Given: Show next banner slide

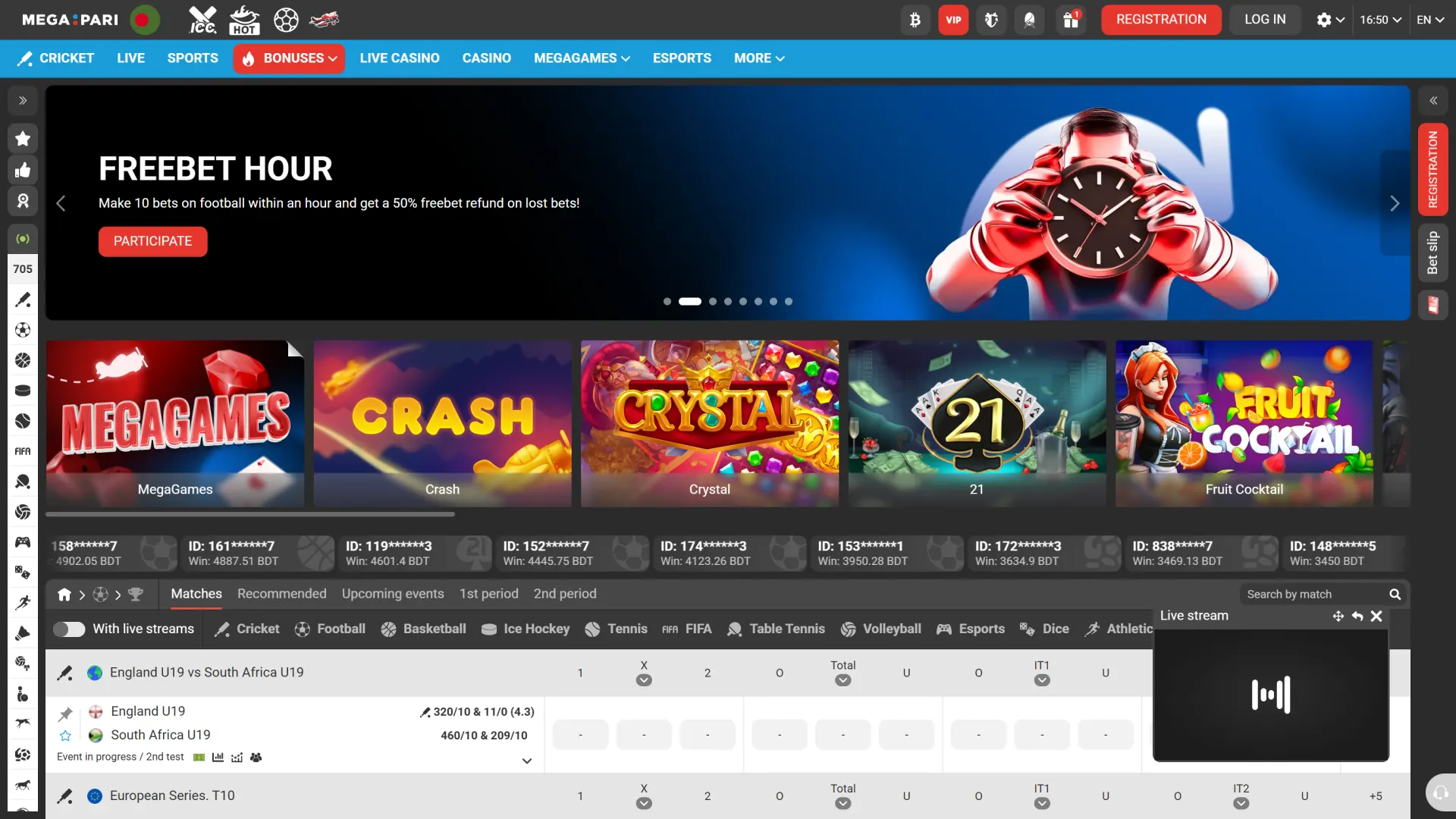Looking at the screenshot, I should click(x=1395, y=203).
